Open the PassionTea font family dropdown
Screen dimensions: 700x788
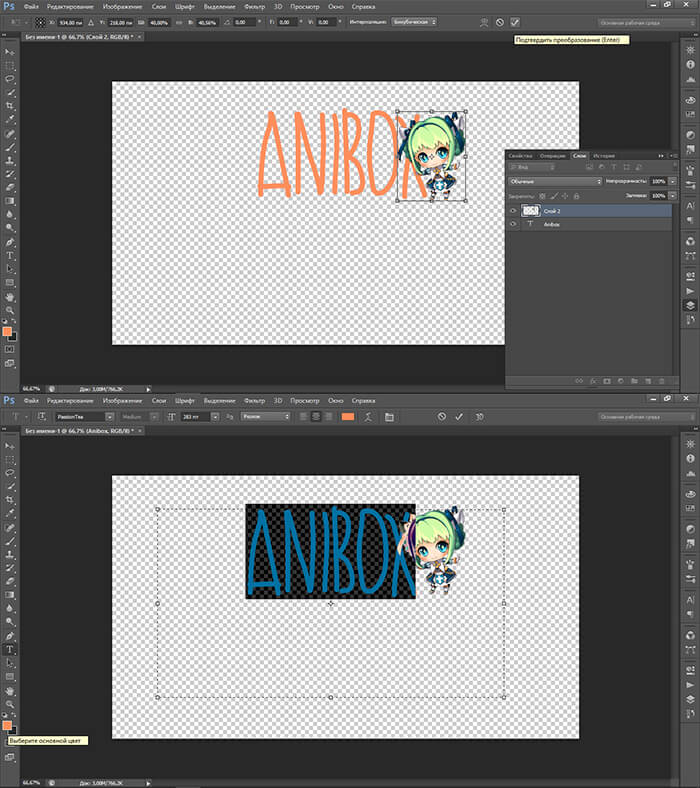pyautogui.click(x=84, y=415)
